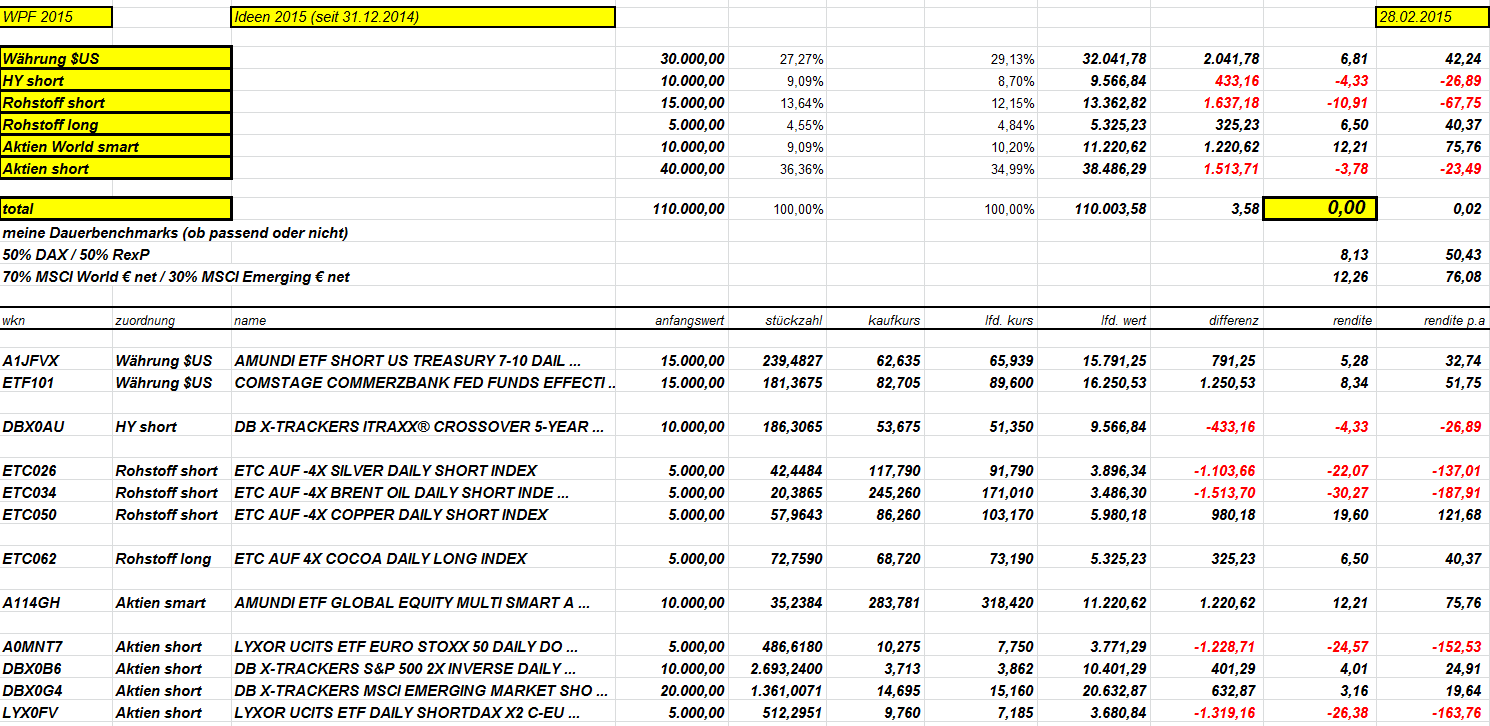
Task: Select the date cell "28.02.2015"
Action: (1430, 17)
